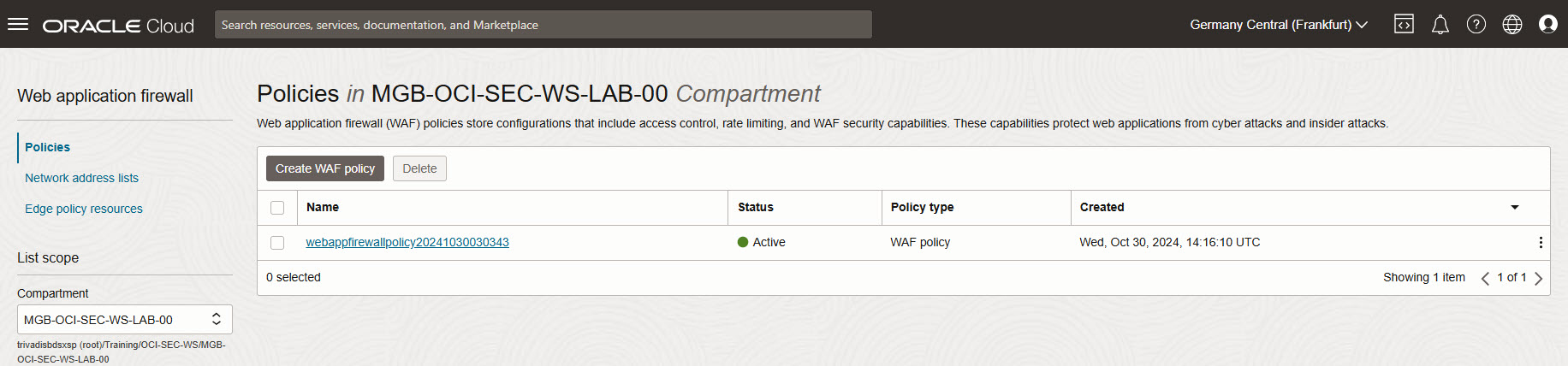The image size is (1568, 366).
Task: Select all policies with header checkbox
Action: (277, 208)
